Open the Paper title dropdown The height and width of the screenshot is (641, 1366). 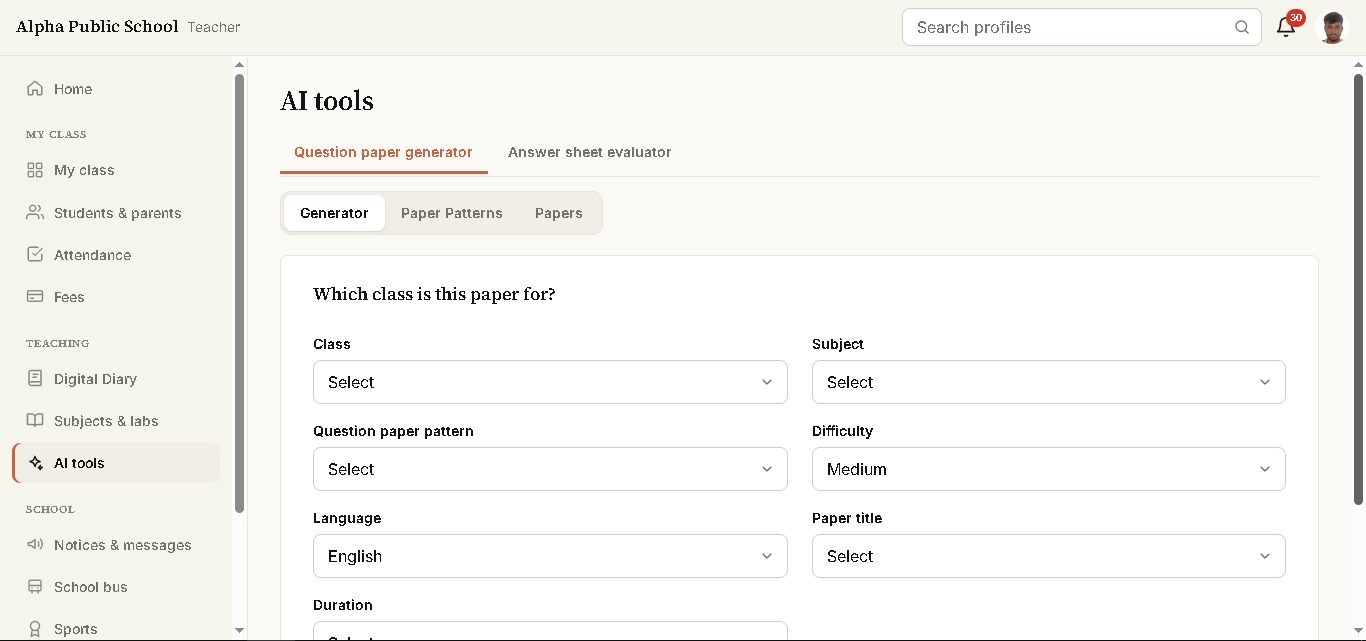point(1048,556)
